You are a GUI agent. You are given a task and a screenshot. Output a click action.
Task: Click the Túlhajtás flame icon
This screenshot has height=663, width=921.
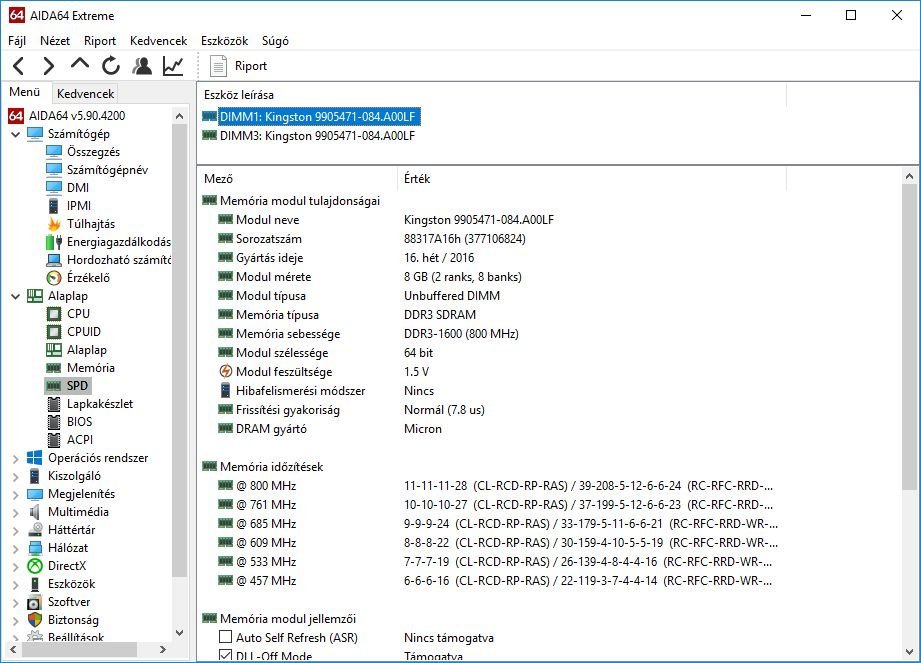pyautogui.click(x=54, y=224)
